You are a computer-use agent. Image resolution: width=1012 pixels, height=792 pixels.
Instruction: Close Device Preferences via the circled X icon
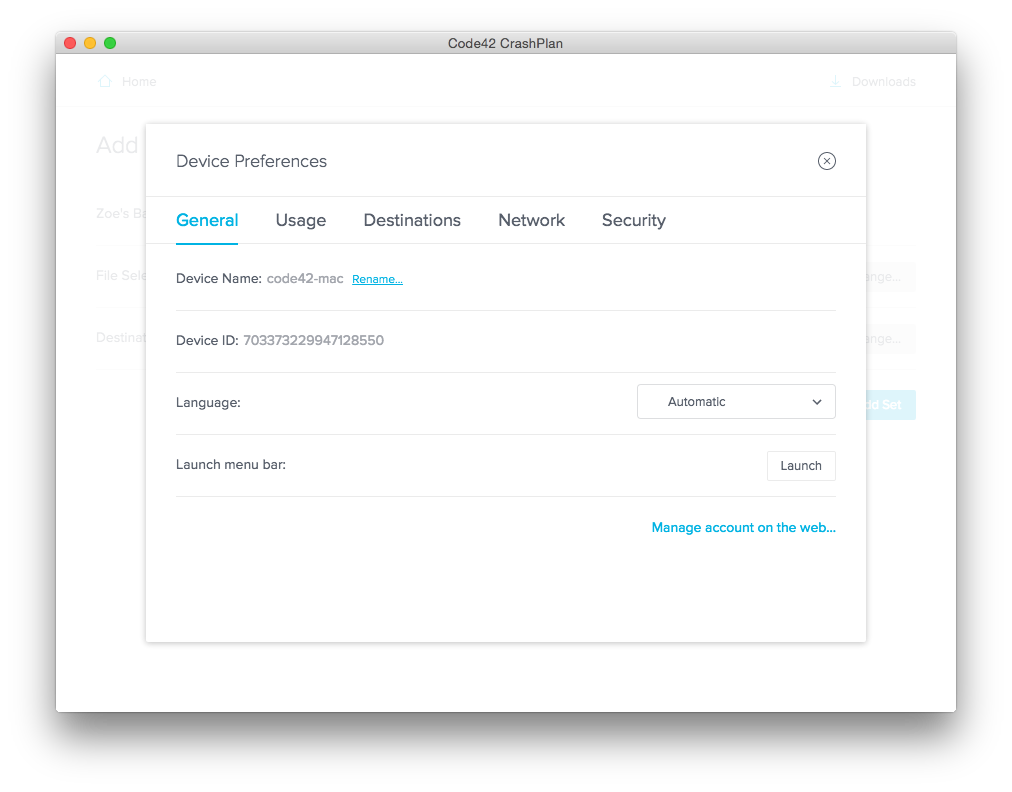pyautogui.click(x=827, y=160)
